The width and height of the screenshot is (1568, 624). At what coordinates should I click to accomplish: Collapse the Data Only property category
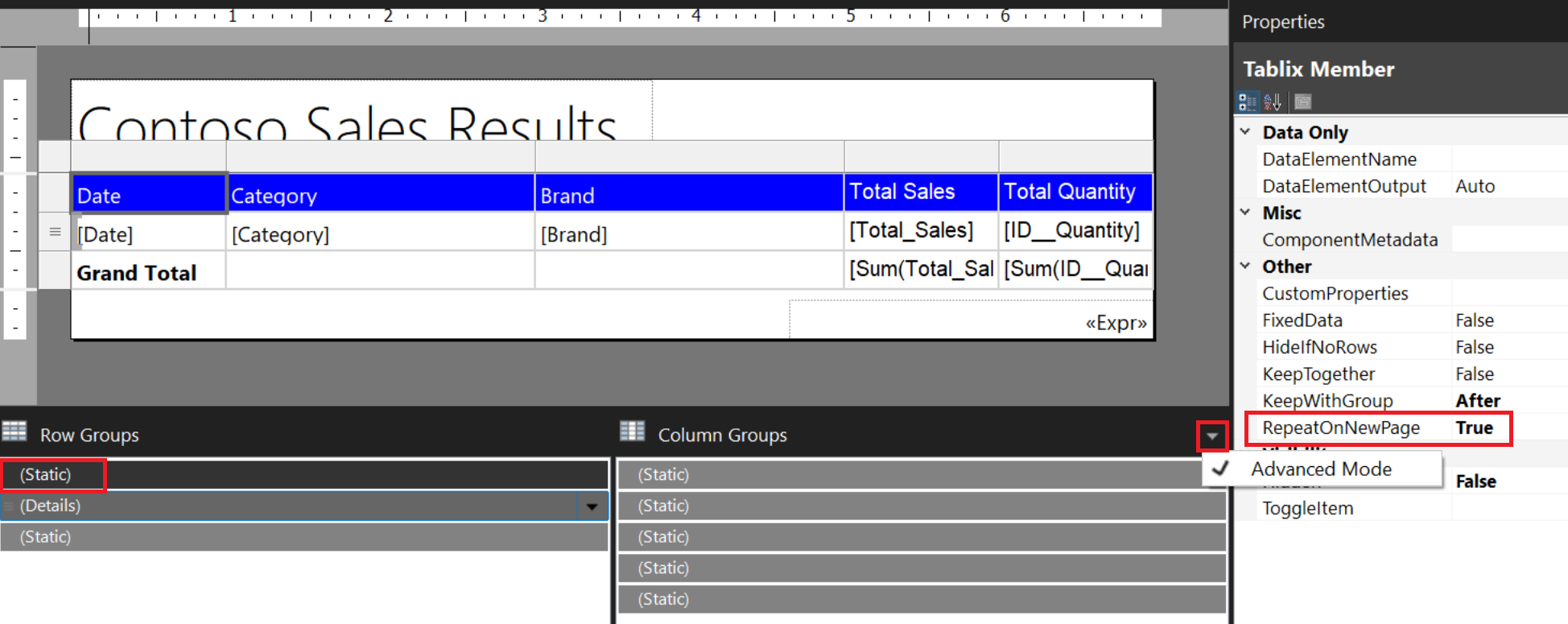[x=1245, y=131]
